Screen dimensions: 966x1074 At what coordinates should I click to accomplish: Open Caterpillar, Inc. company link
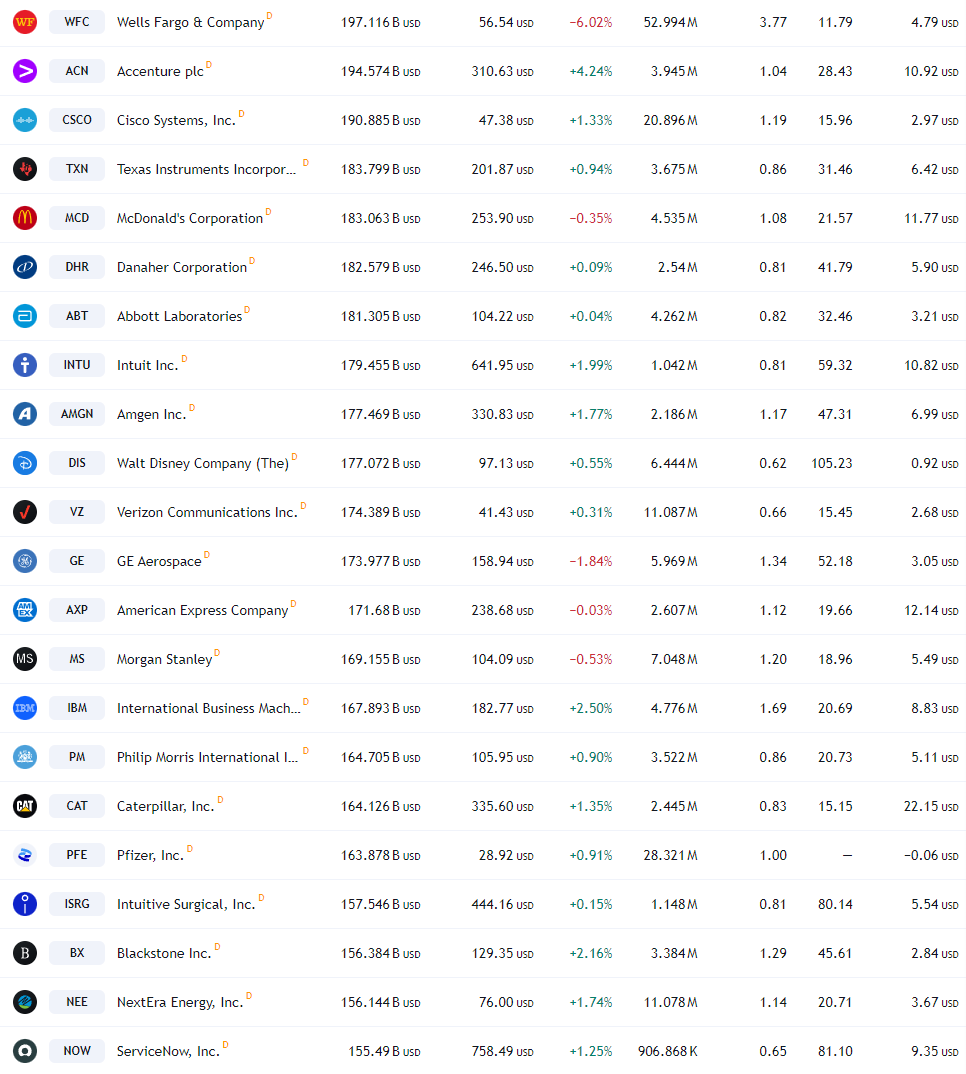click(x=165, y=806)
